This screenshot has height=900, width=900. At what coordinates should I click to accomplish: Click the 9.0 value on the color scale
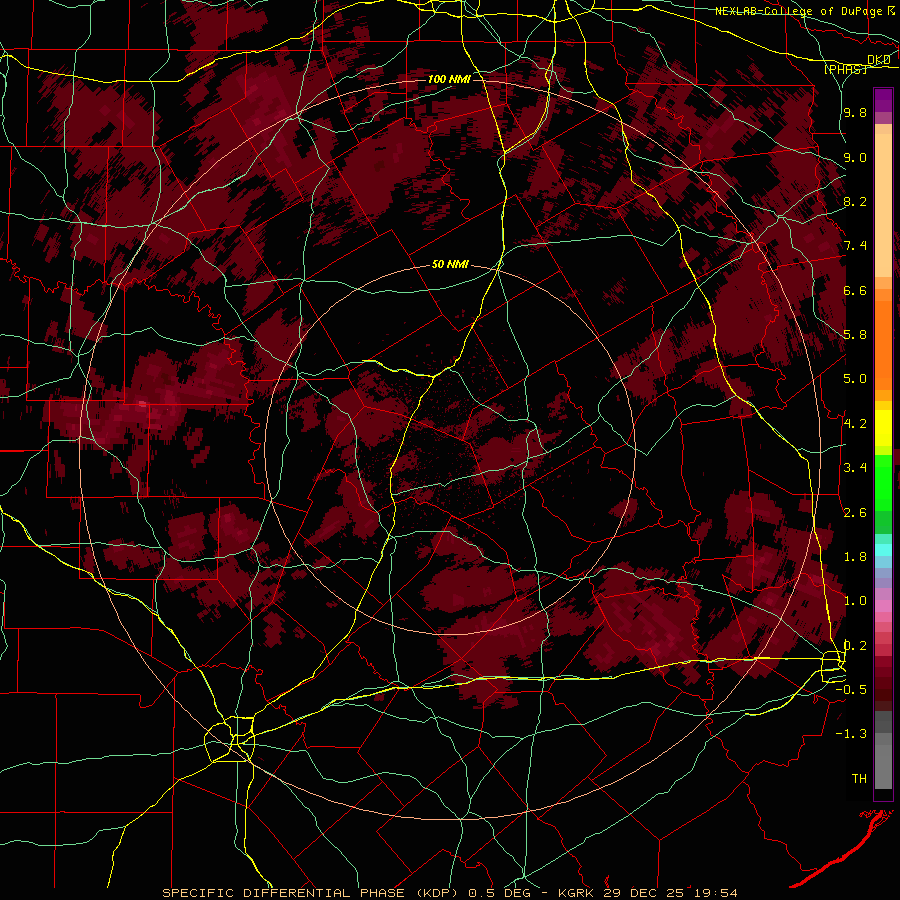point(855,157)
